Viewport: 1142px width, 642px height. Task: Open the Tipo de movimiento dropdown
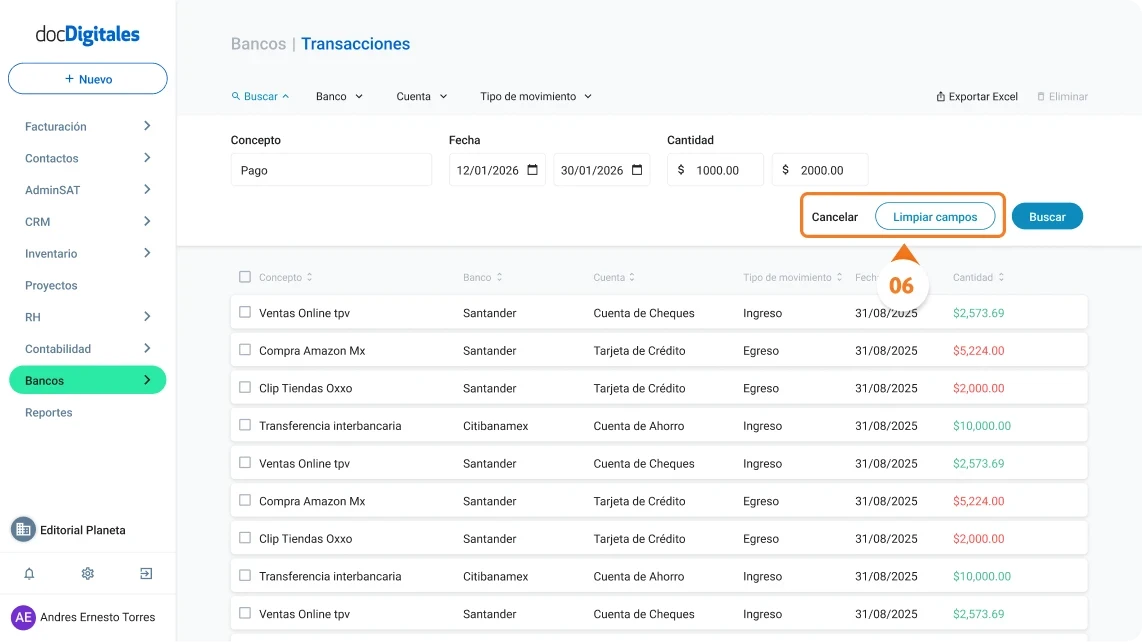click(536, 96)
